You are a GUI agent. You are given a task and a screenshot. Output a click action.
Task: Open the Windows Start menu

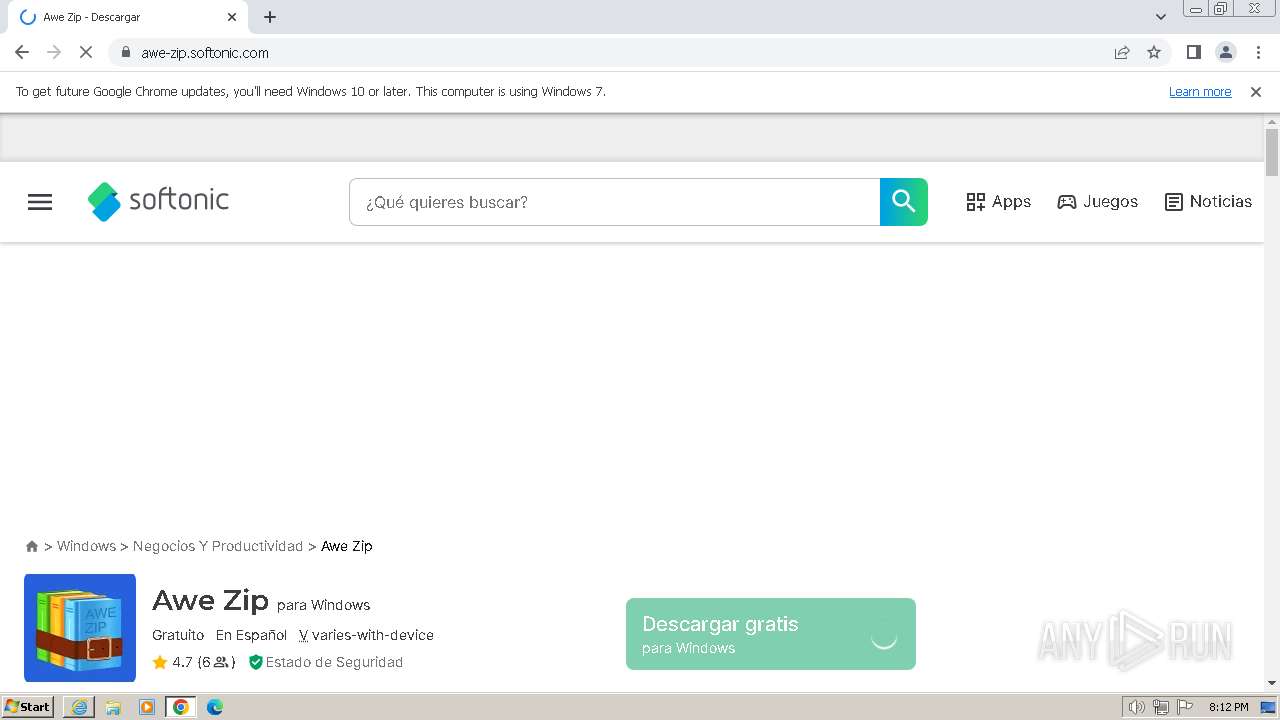tap(27, 706)
